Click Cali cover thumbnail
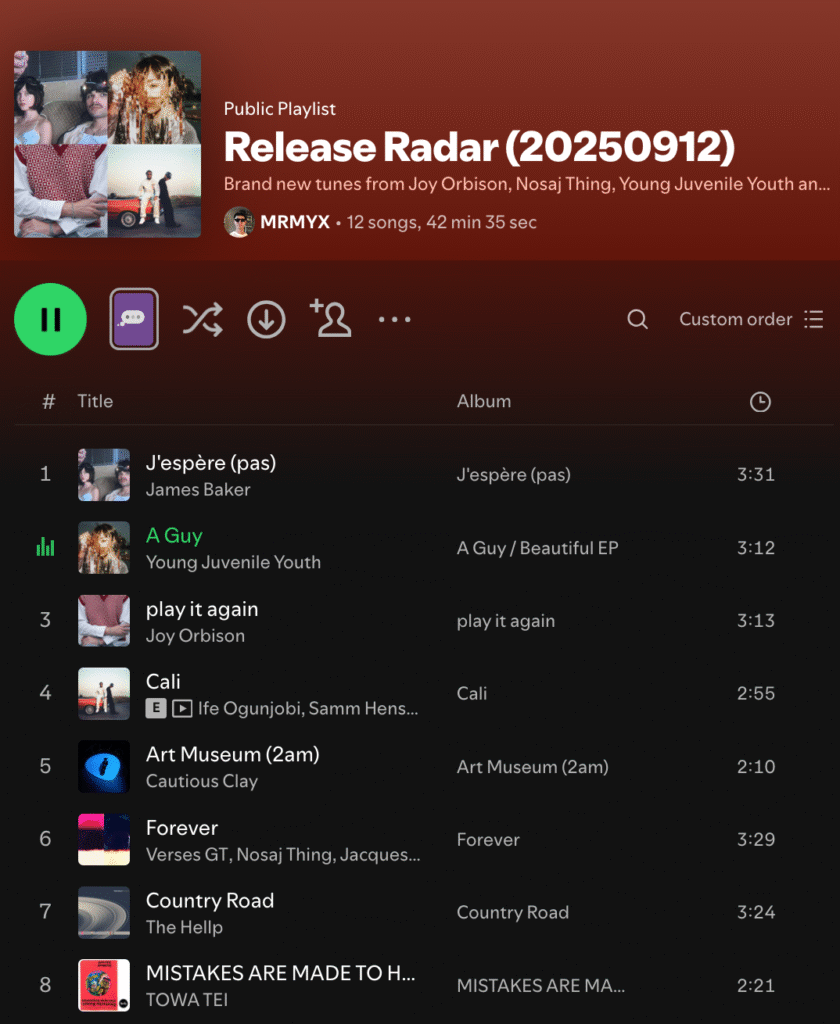Screen dimensions: 840x1024 (104, 694)
